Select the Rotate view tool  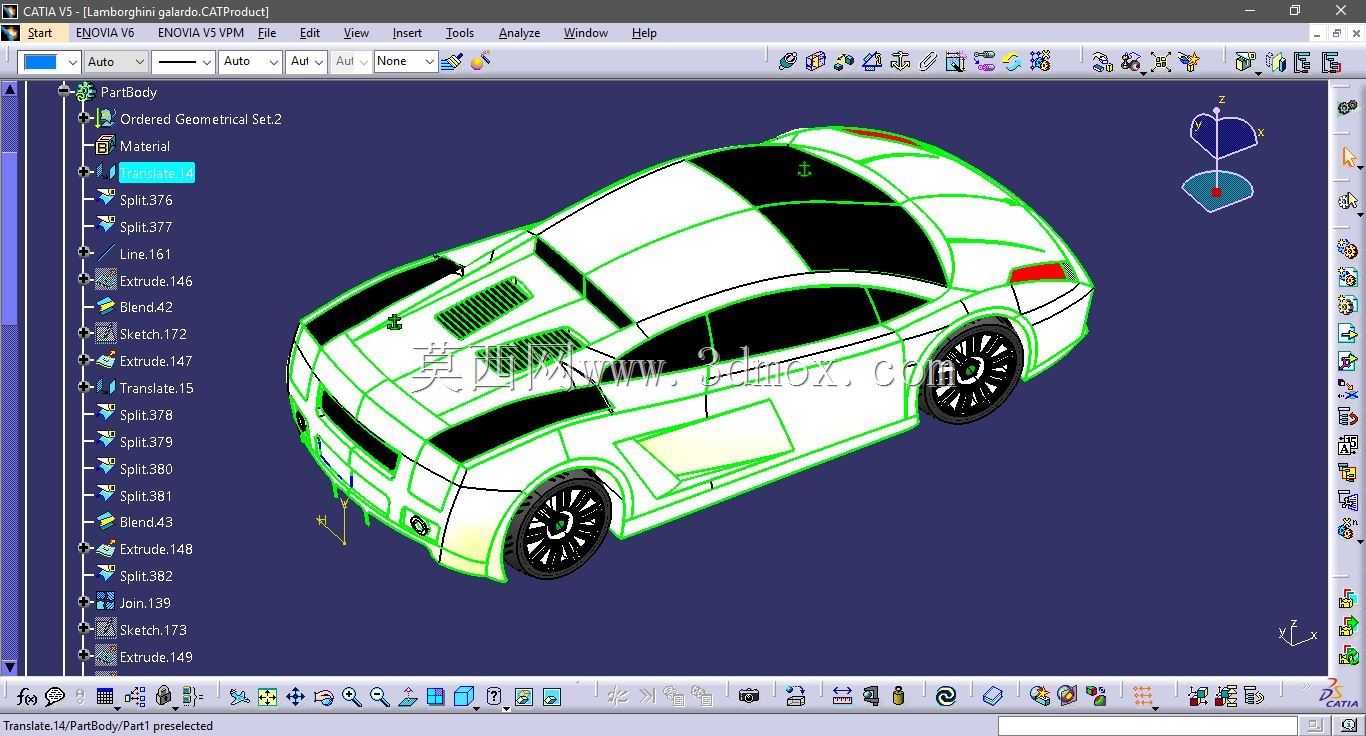click(323, 697)
